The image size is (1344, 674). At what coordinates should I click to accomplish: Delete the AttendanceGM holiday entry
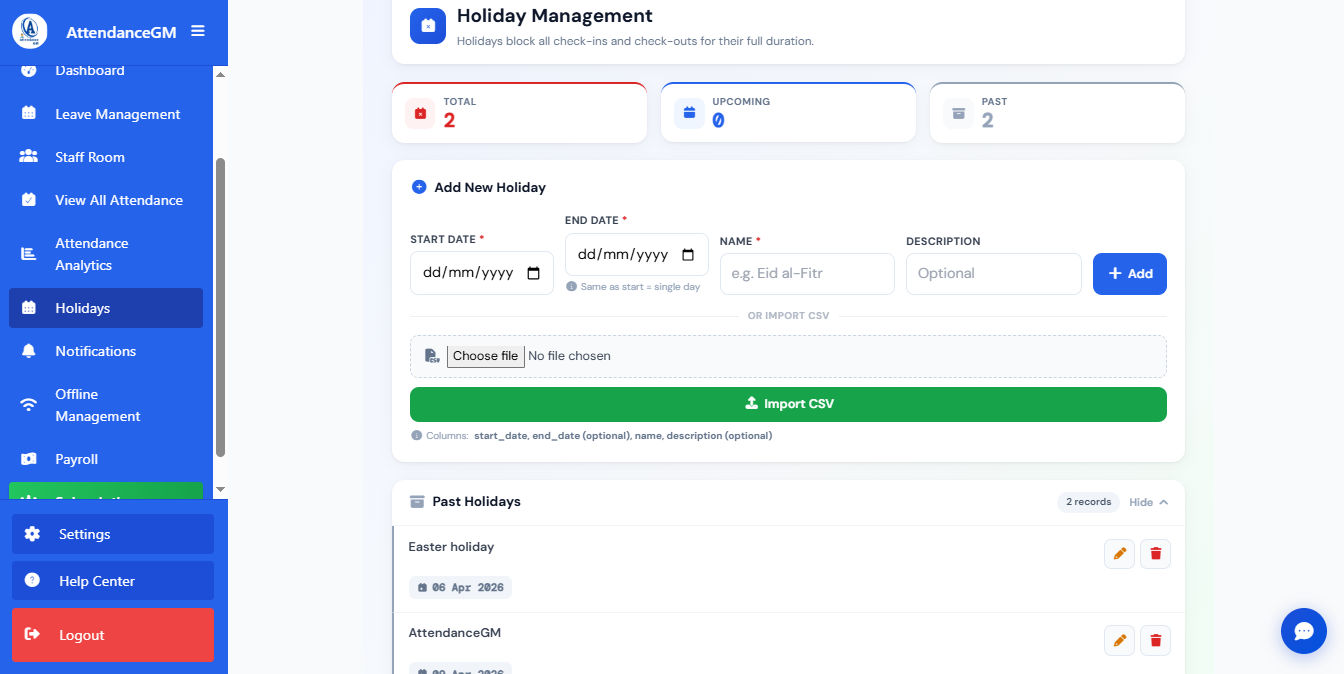coord(1155,640)
